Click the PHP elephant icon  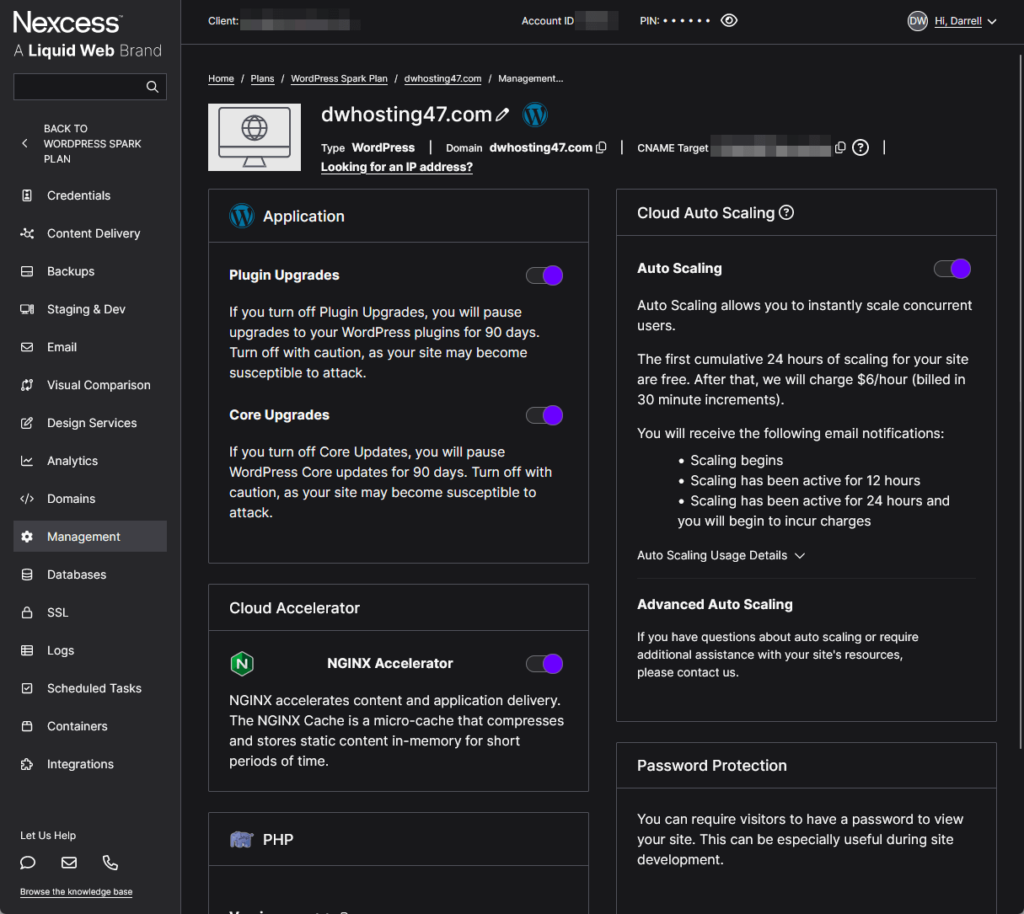point(242,840)
